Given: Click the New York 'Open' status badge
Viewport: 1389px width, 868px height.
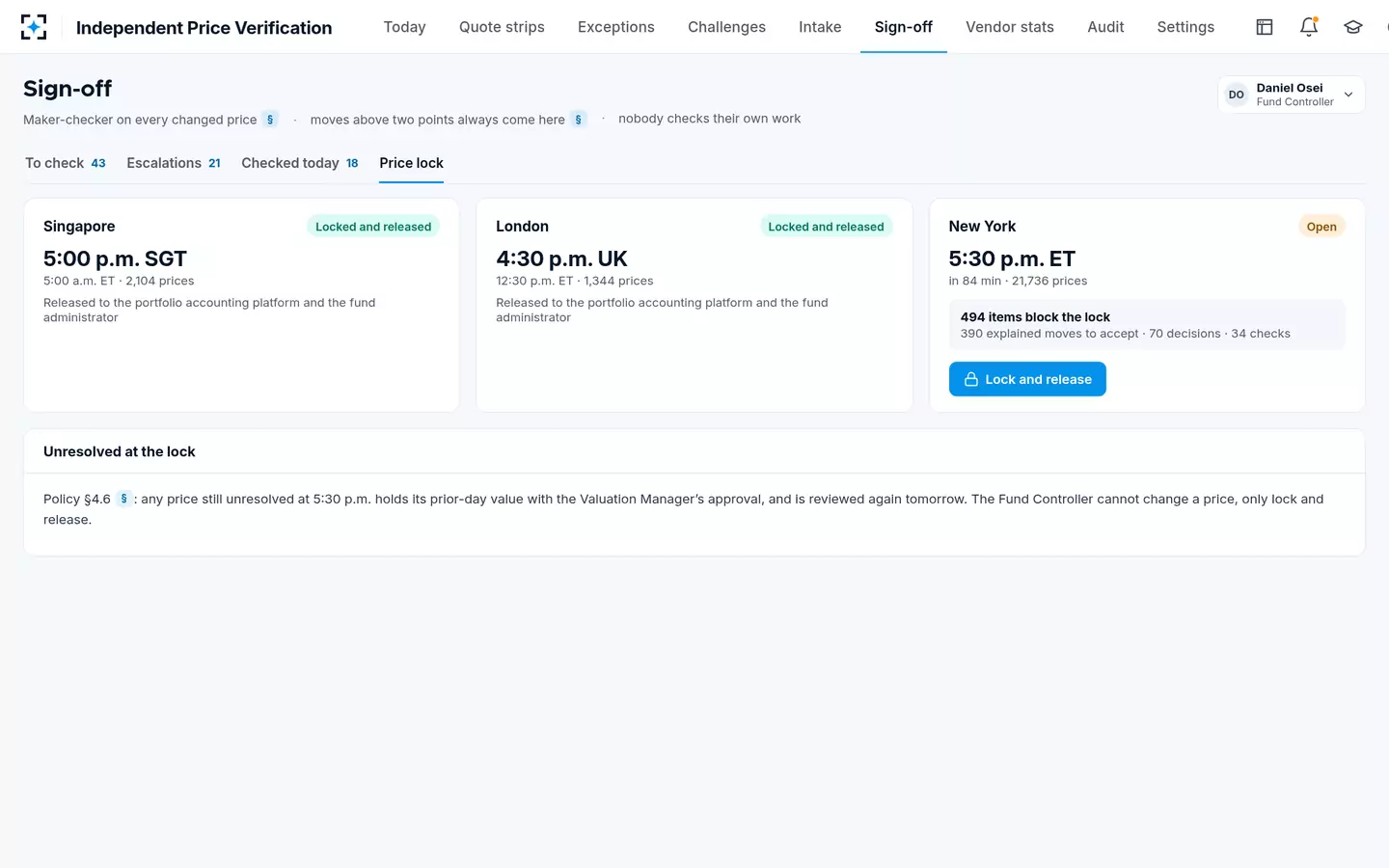Looking at the screenshot, I should [1321, 227].
